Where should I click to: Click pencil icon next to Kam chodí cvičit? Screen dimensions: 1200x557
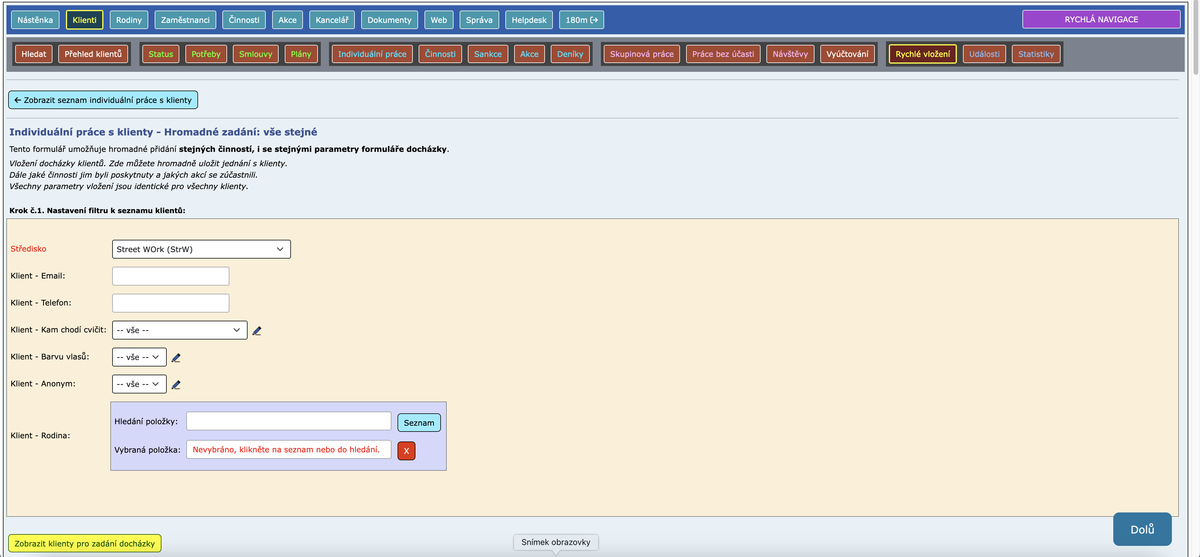(257, 330)
